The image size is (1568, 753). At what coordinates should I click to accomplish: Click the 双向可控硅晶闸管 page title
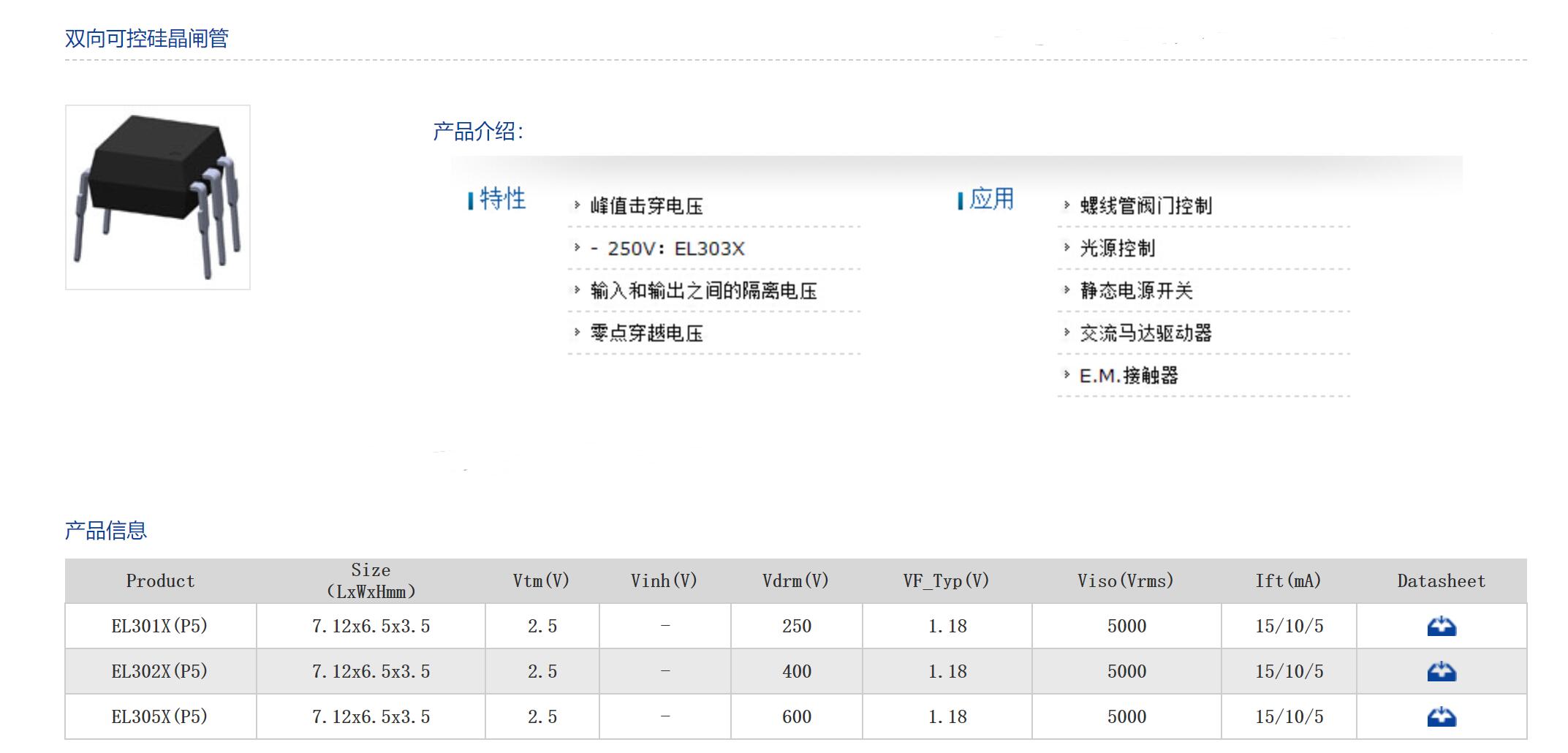click(x=147, y=38)
